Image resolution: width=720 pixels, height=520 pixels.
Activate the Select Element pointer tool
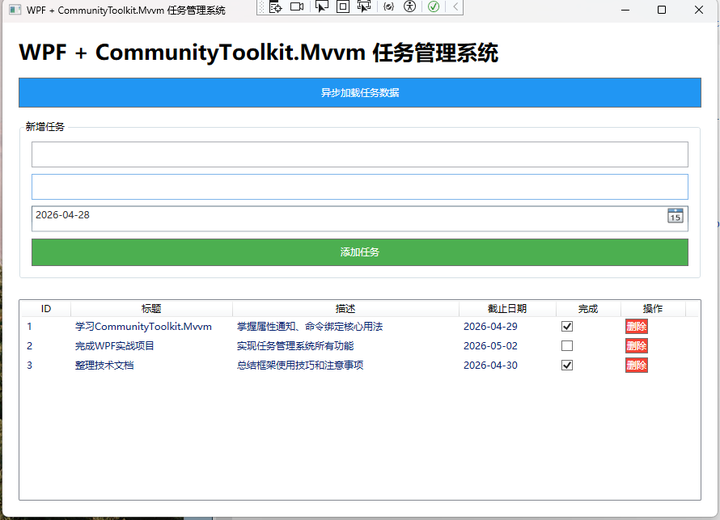tap(321, 6)
